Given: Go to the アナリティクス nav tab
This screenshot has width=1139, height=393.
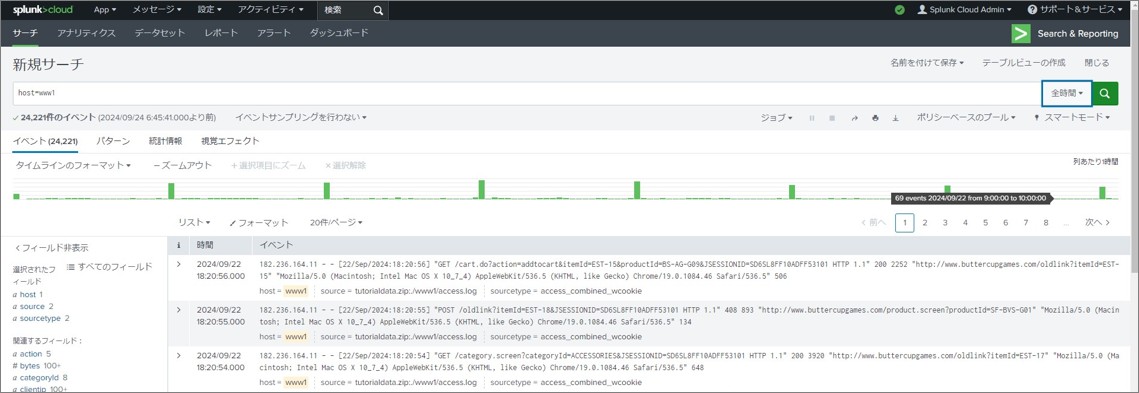Looking at the screenshot, I should pos(86,33).
